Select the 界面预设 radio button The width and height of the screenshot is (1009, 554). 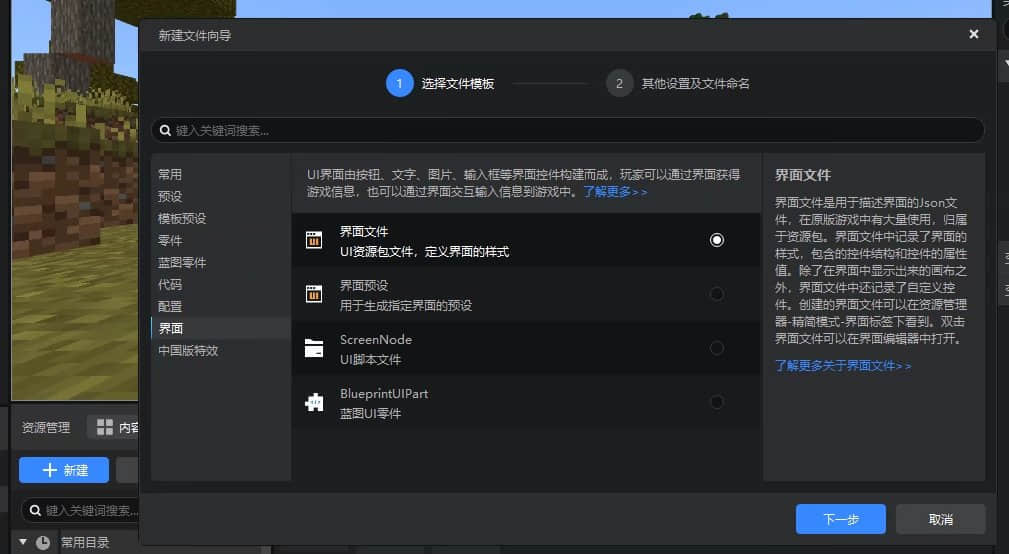click(716, 294)
